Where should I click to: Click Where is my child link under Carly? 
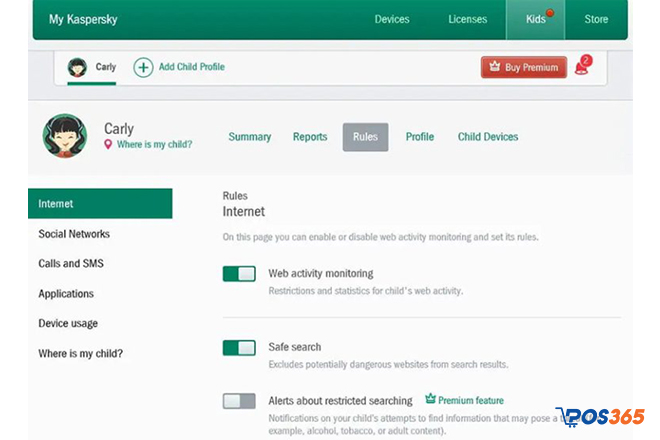point(154,144)
